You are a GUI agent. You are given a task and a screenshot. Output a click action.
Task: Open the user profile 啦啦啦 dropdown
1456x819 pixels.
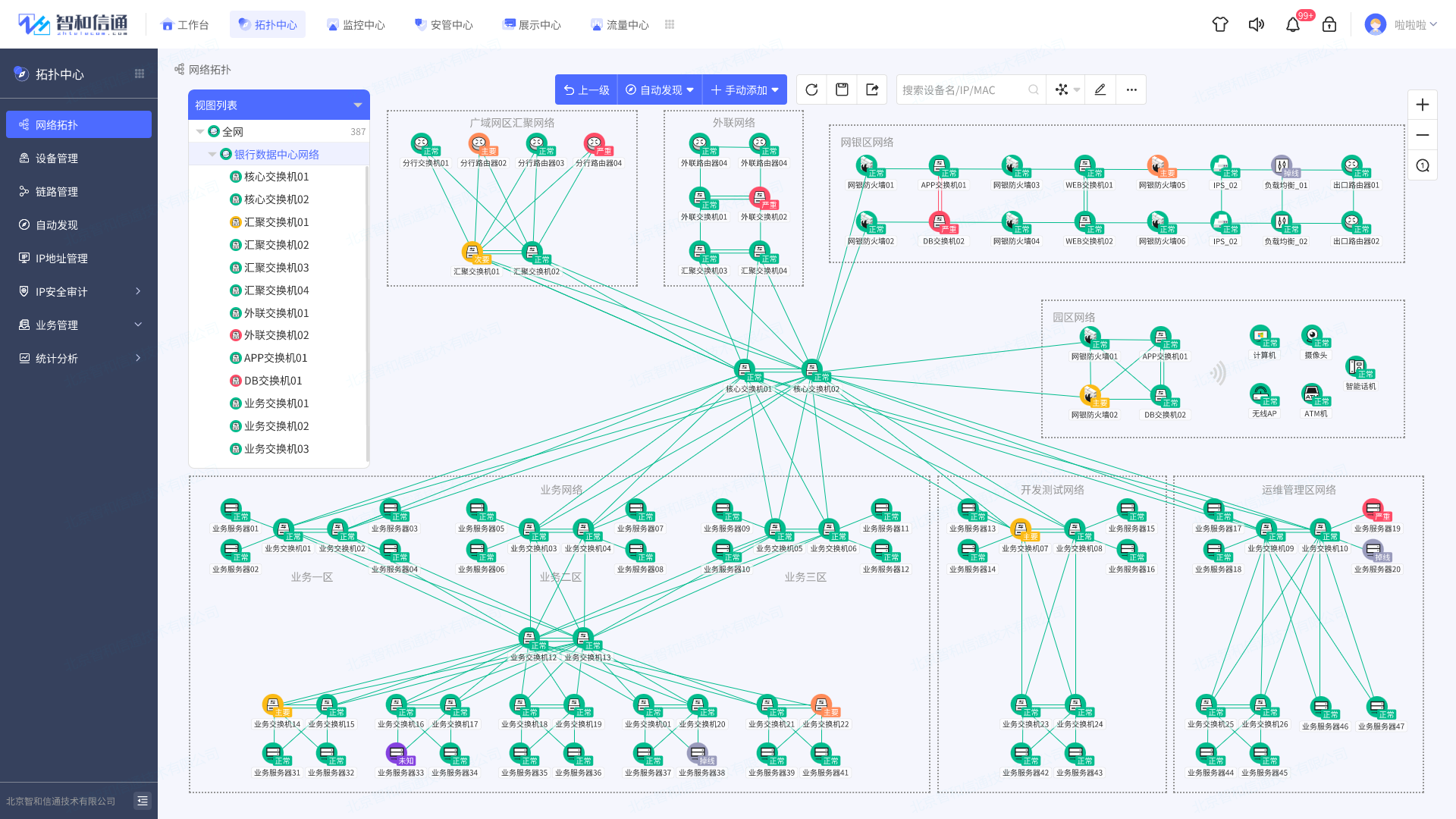(1401, 24)
